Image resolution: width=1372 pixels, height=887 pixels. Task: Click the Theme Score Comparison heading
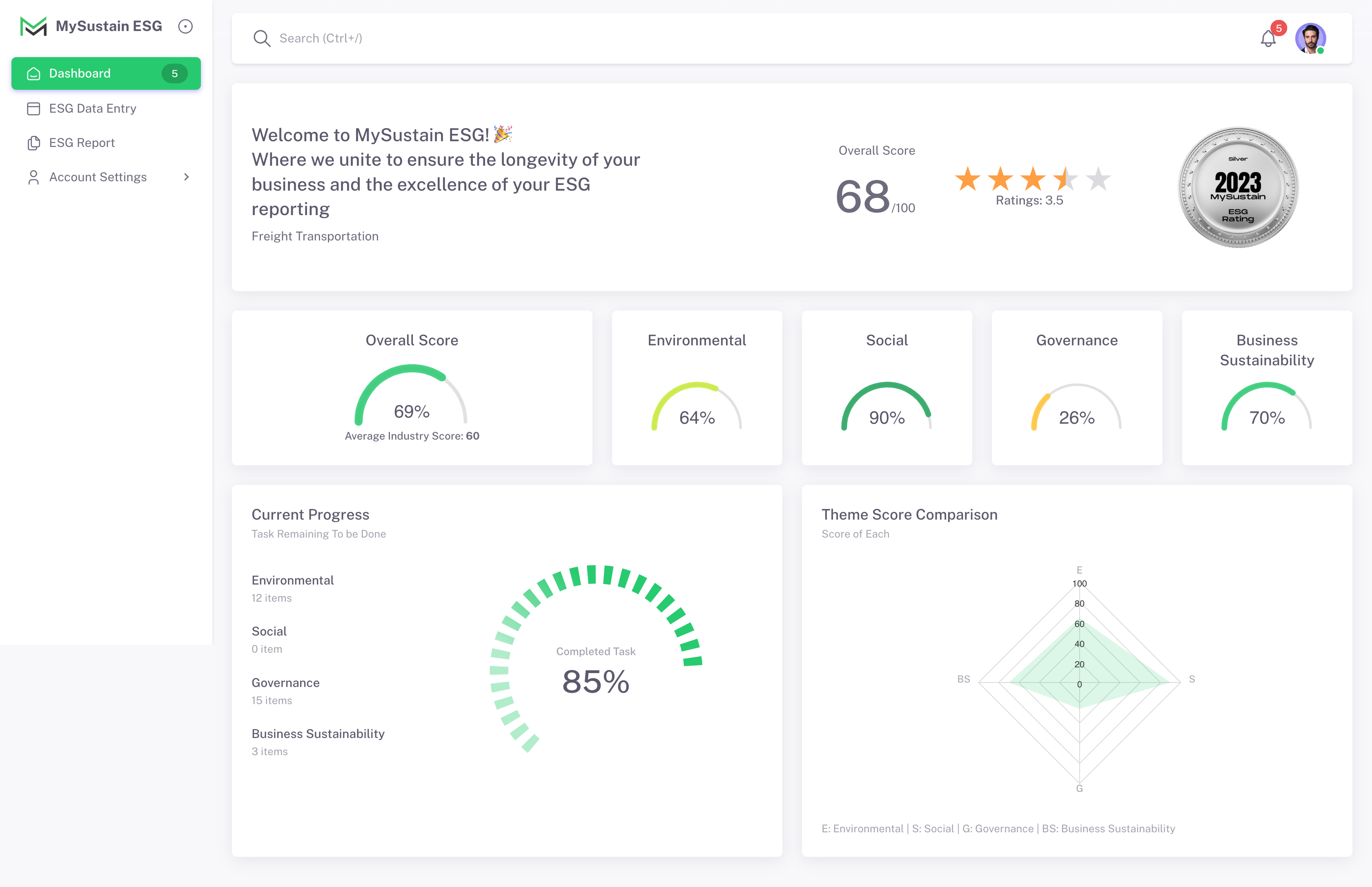tap(909, 514)
